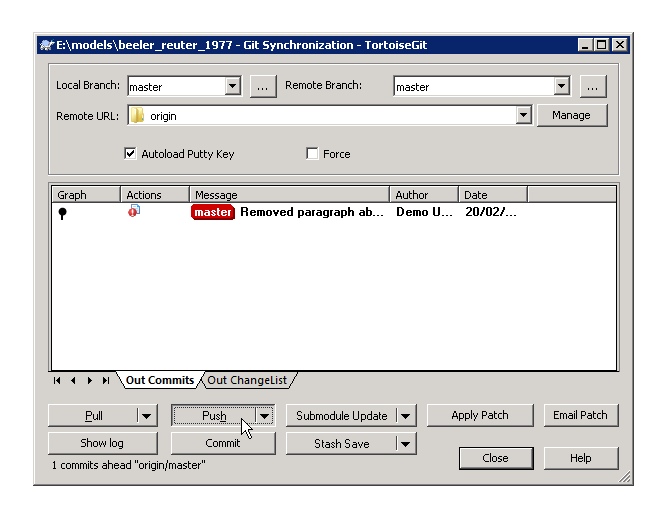This screenshot has width=667, height=519.
Task: Click the Graph column header
Action: click(x=86, y=194)
